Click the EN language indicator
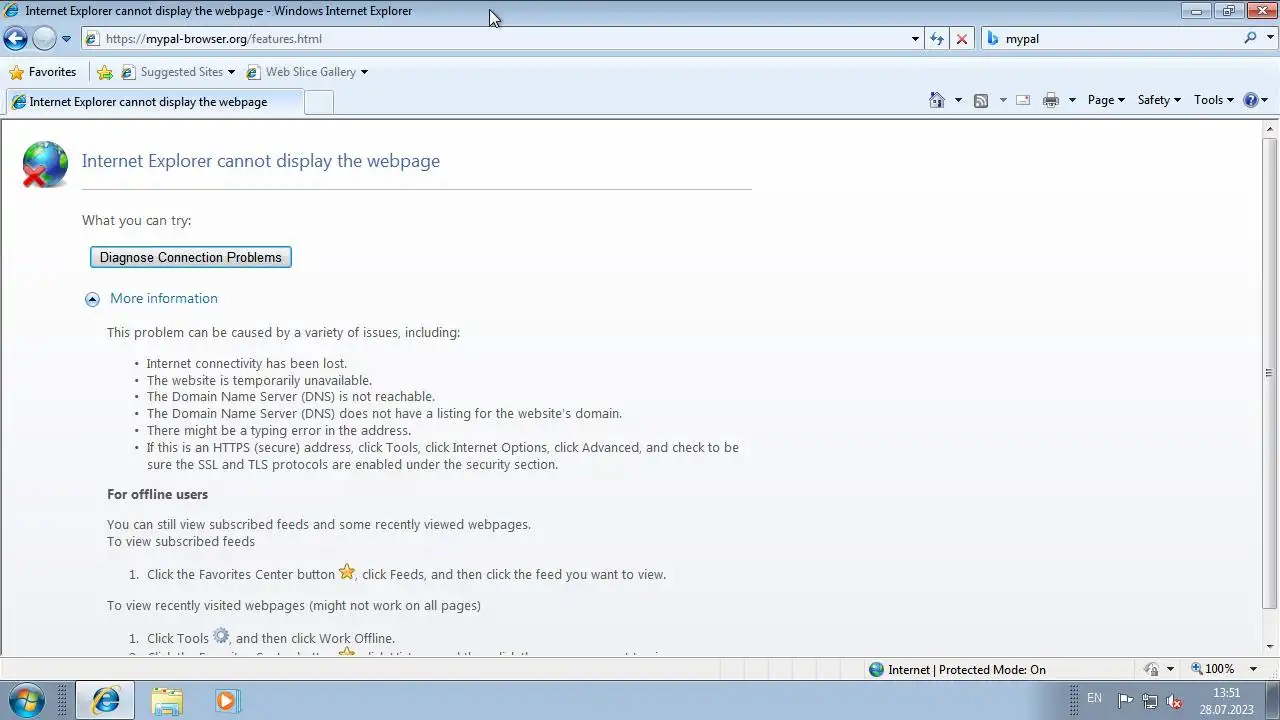The width and height of the screenshot is (1280, 720). tap(1094, 698)
